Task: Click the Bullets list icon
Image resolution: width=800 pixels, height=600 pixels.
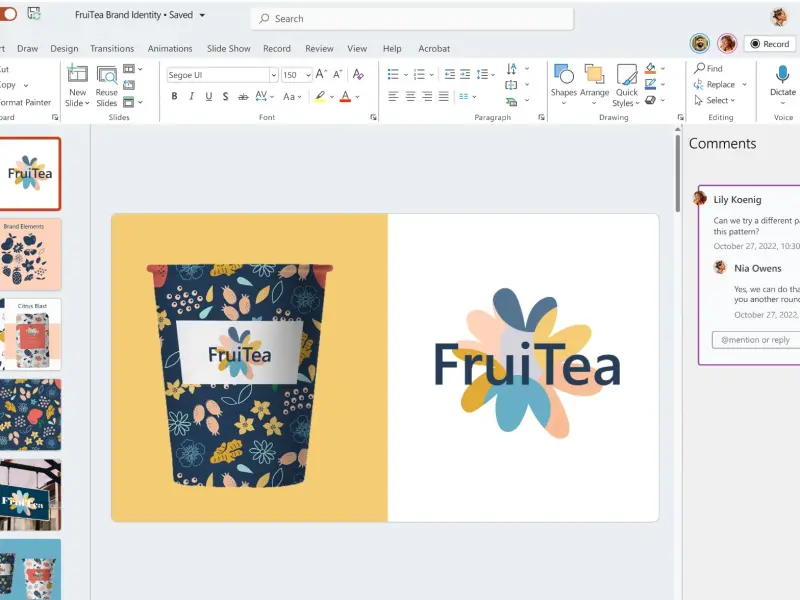Action: (x=393, y=74)
